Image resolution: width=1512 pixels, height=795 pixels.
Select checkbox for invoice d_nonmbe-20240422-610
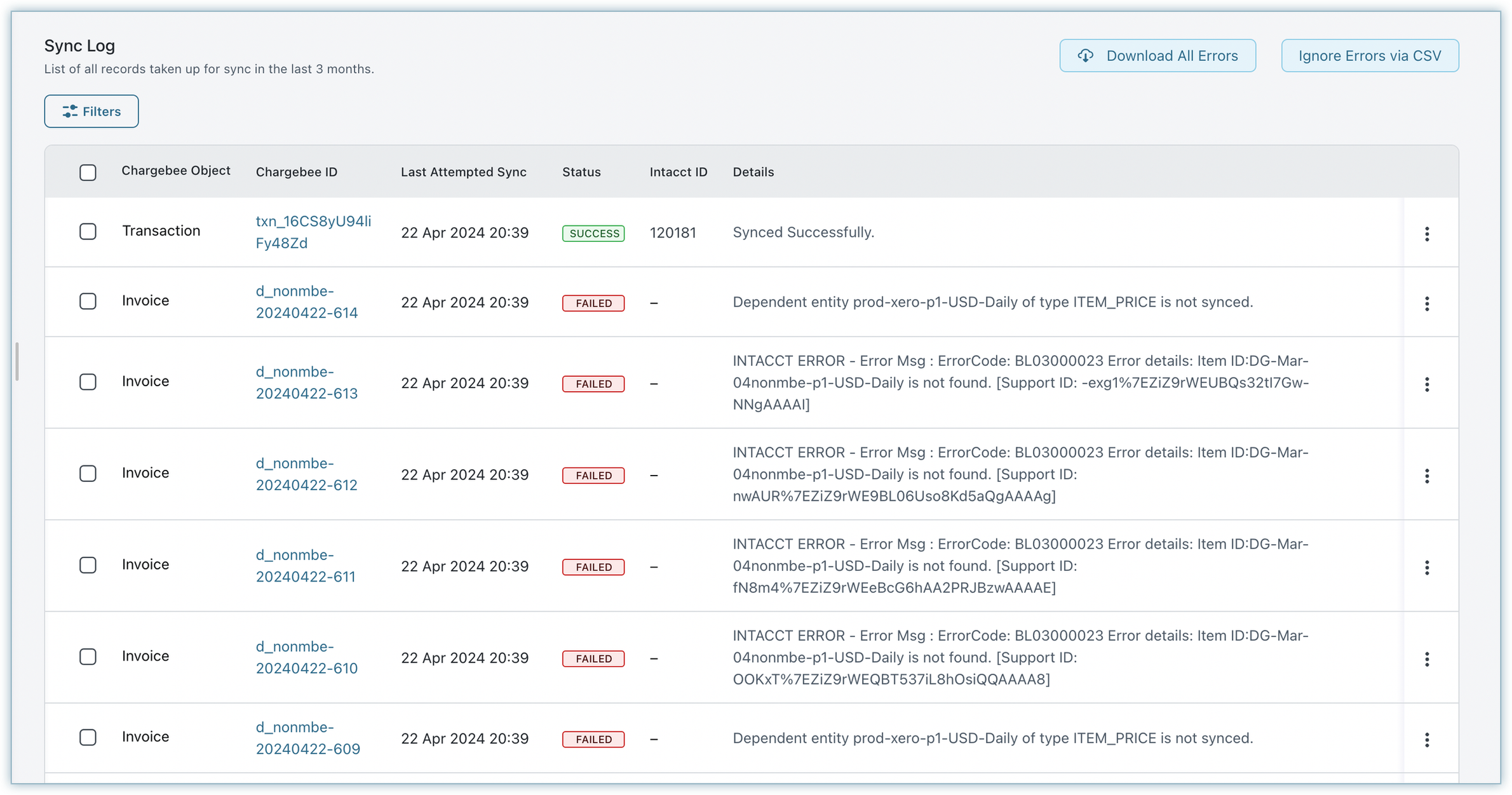coord(88,657)
